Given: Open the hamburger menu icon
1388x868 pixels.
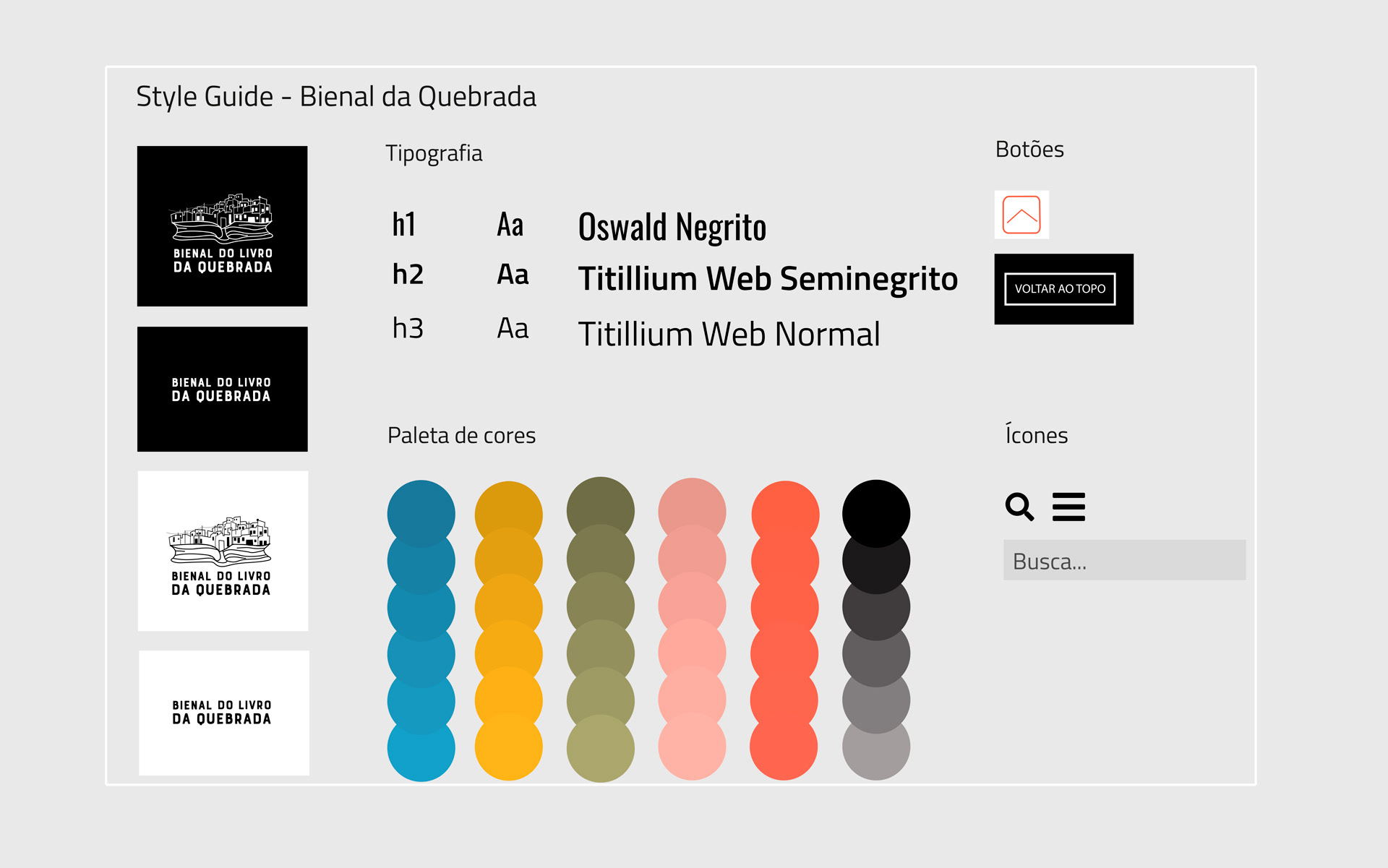Looking at the screenshot, I should coord(1068,507).
